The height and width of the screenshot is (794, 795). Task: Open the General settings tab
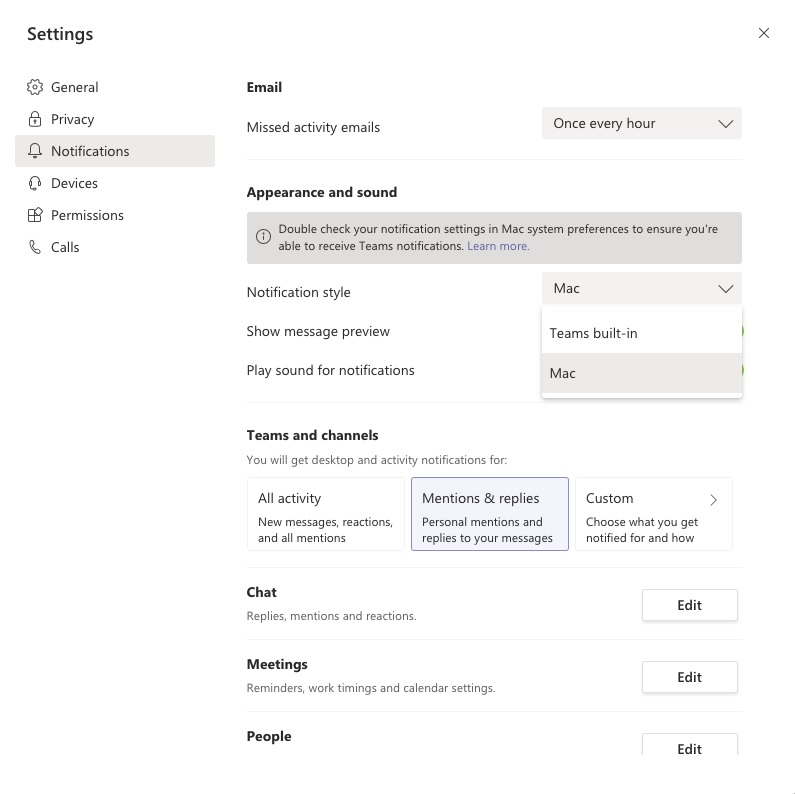coord(115,87)
